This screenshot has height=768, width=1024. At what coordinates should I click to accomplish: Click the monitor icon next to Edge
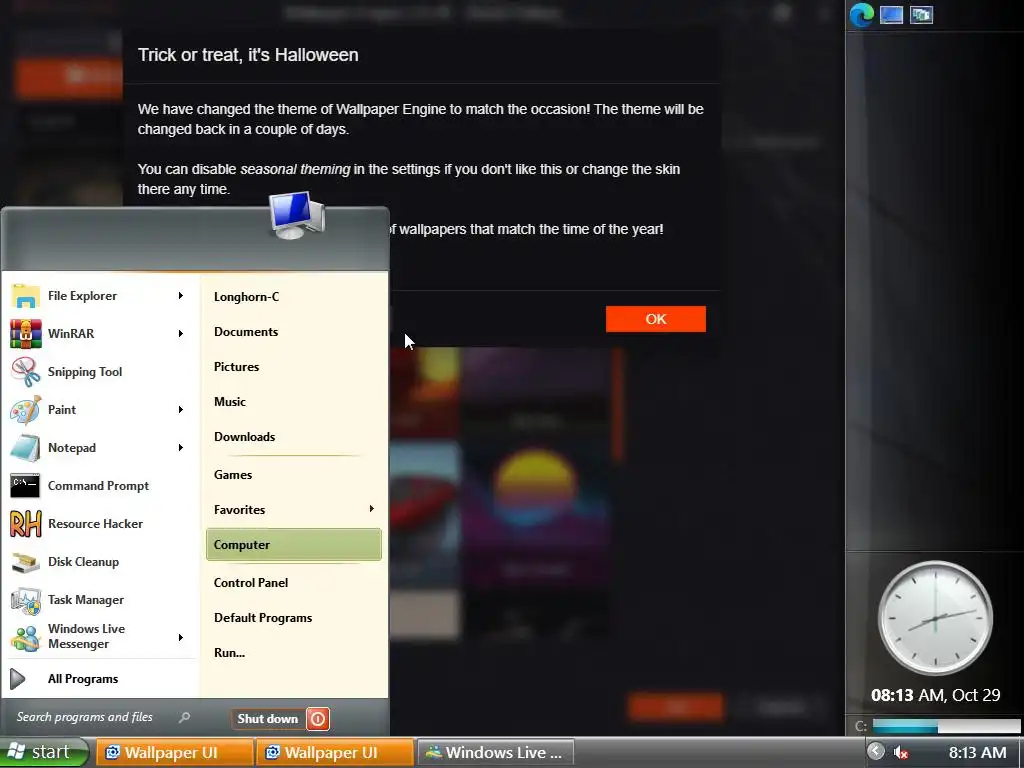[x=891, y=14]
